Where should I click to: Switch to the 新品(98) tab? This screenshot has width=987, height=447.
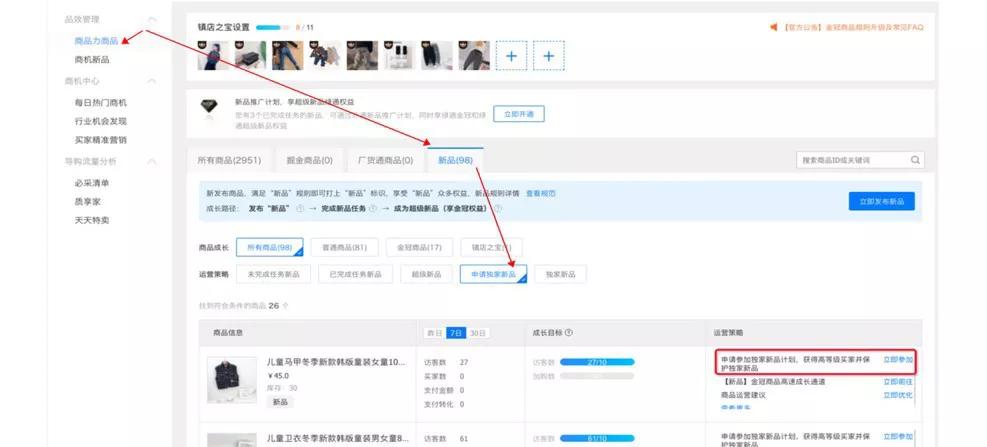455,160
